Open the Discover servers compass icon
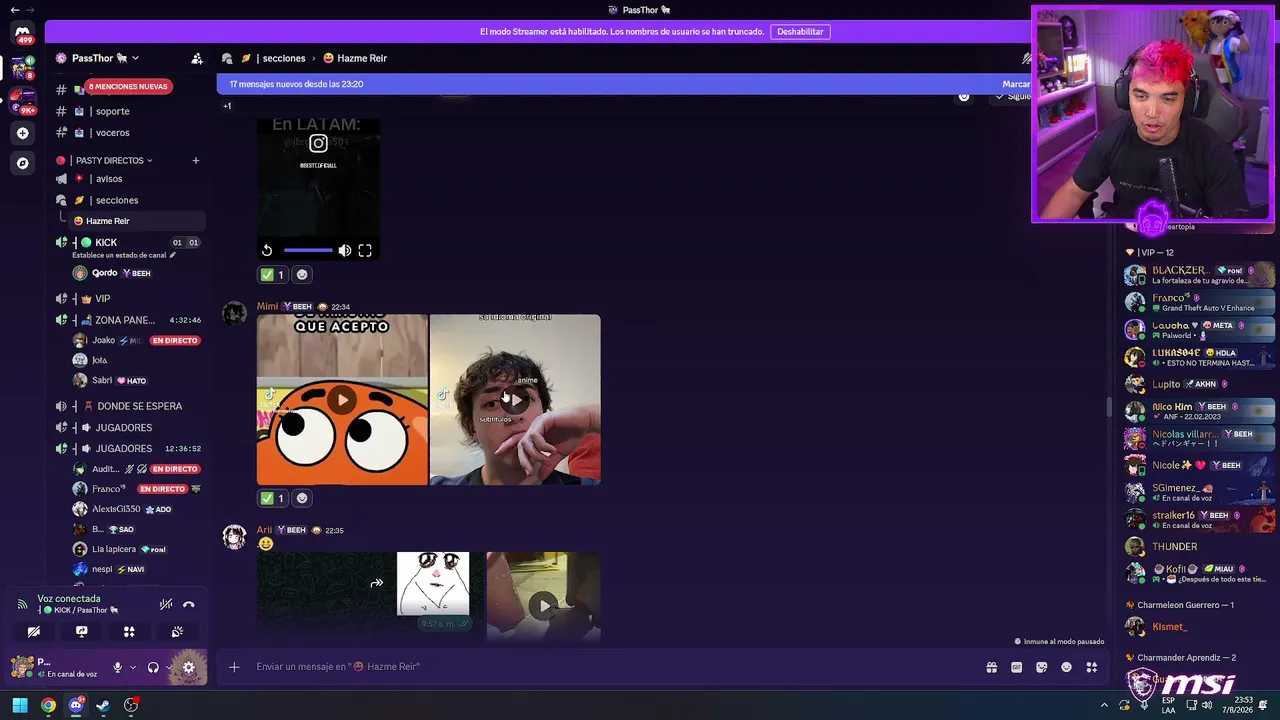The width and height of the screenshot is (1280, 720). point(22,163)
